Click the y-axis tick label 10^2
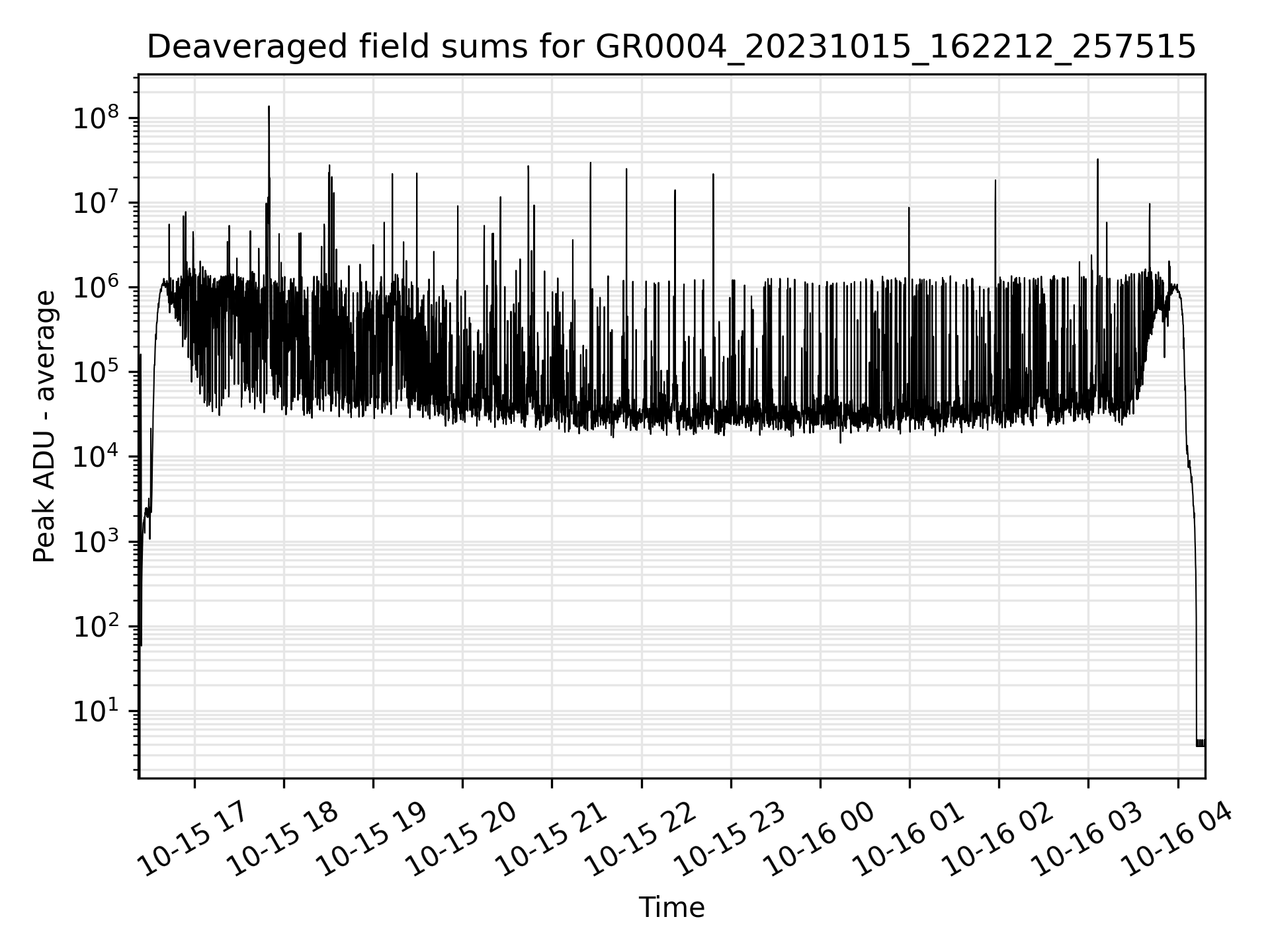 pos(95,625)
